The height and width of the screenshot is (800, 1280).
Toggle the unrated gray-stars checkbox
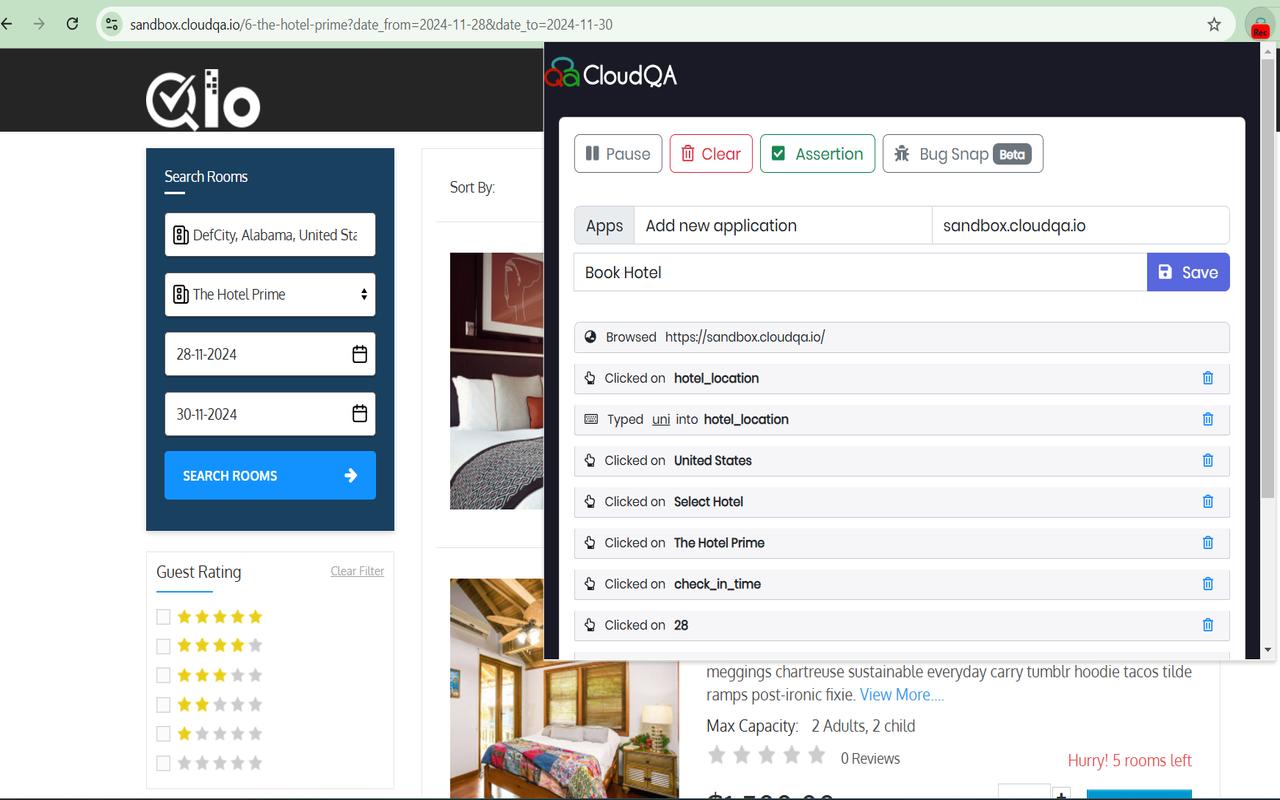tap(163, 762)
